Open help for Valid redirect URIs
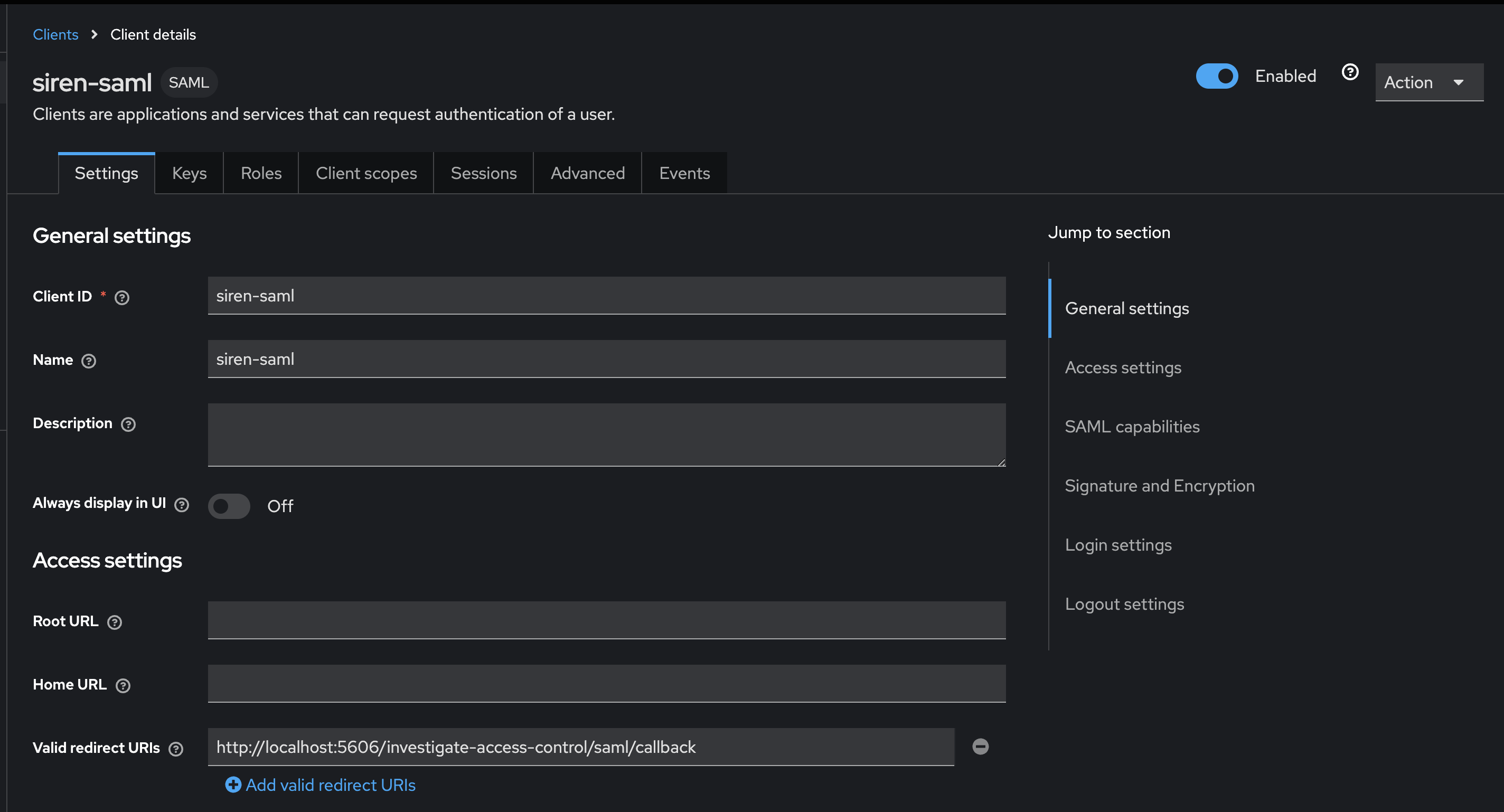1504x812 pixels. [x=175, y=748]
